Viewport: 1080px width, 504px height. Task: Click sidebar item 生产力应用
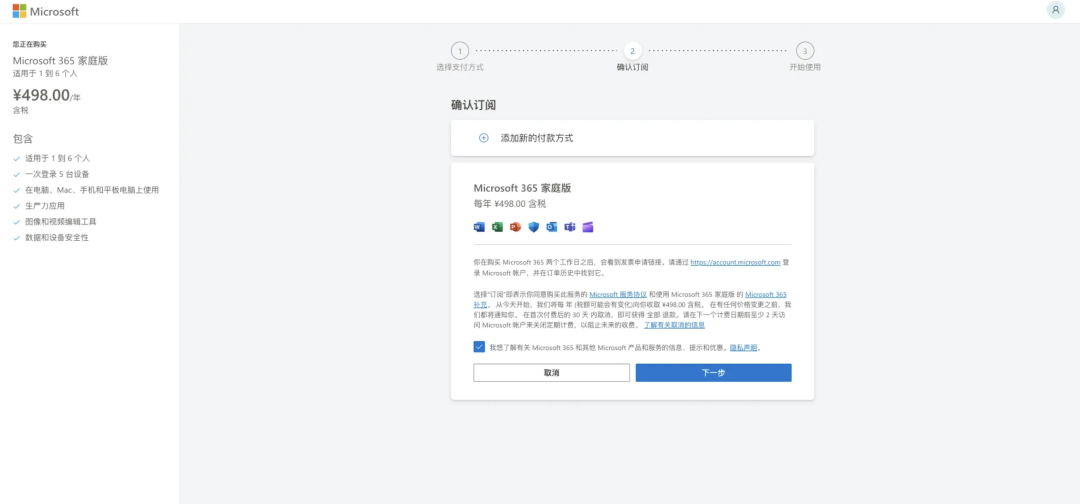pos(45,206)
